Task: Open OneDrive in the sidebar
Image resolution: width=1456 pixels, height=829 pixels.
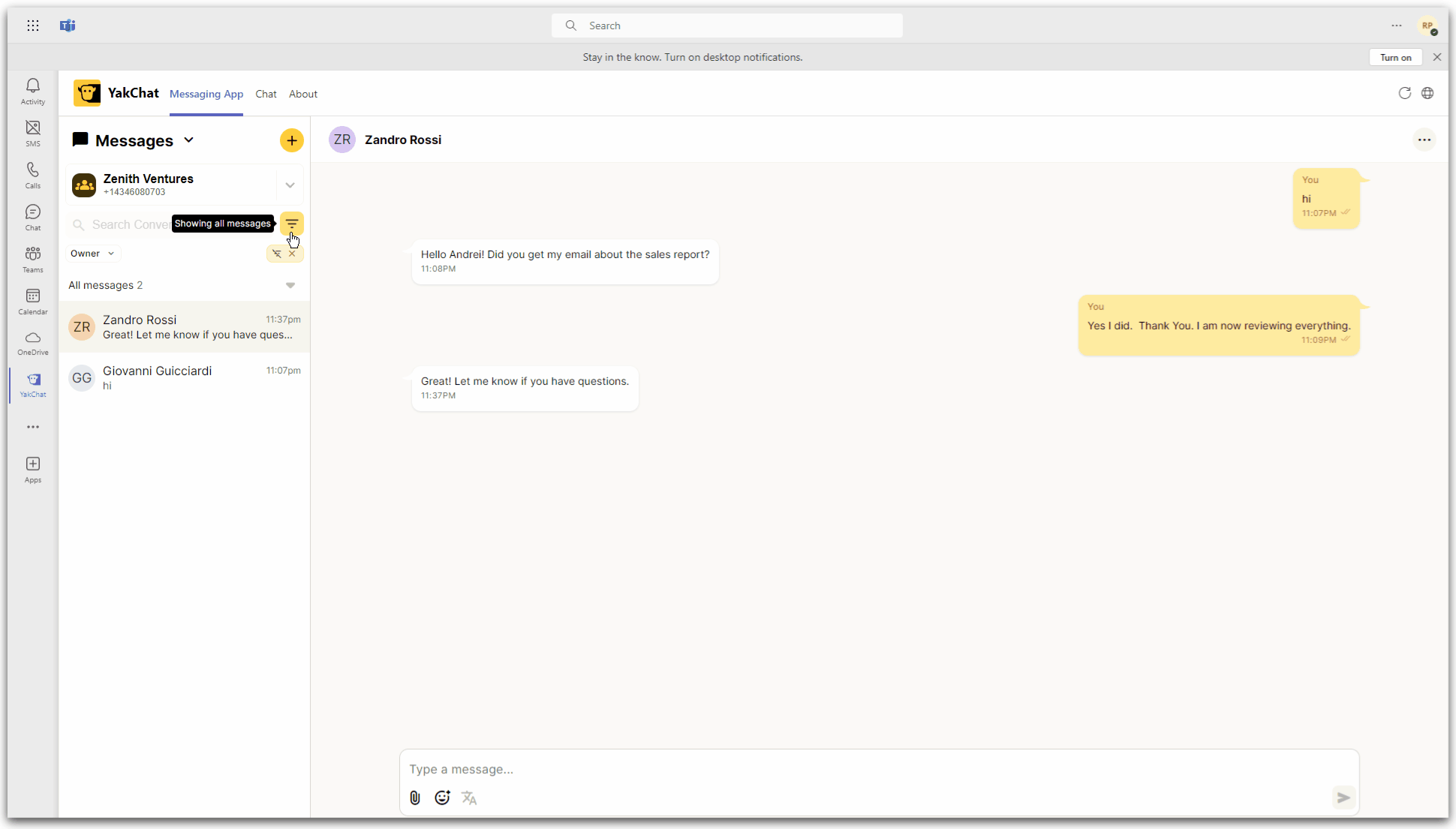Action: coord(33,343)
